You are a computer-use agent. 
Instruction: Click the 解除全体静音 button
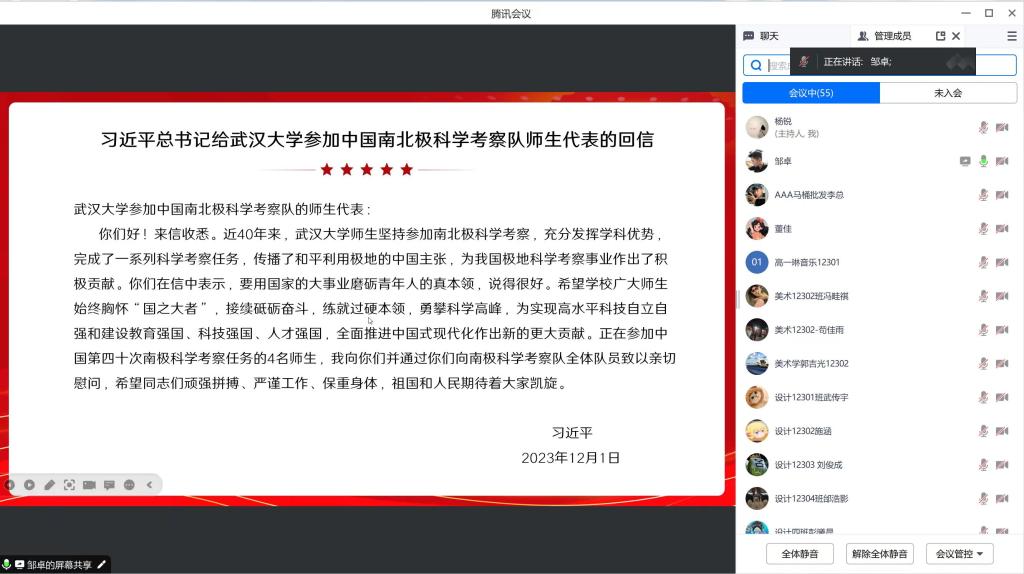click(x=880, y=554)
